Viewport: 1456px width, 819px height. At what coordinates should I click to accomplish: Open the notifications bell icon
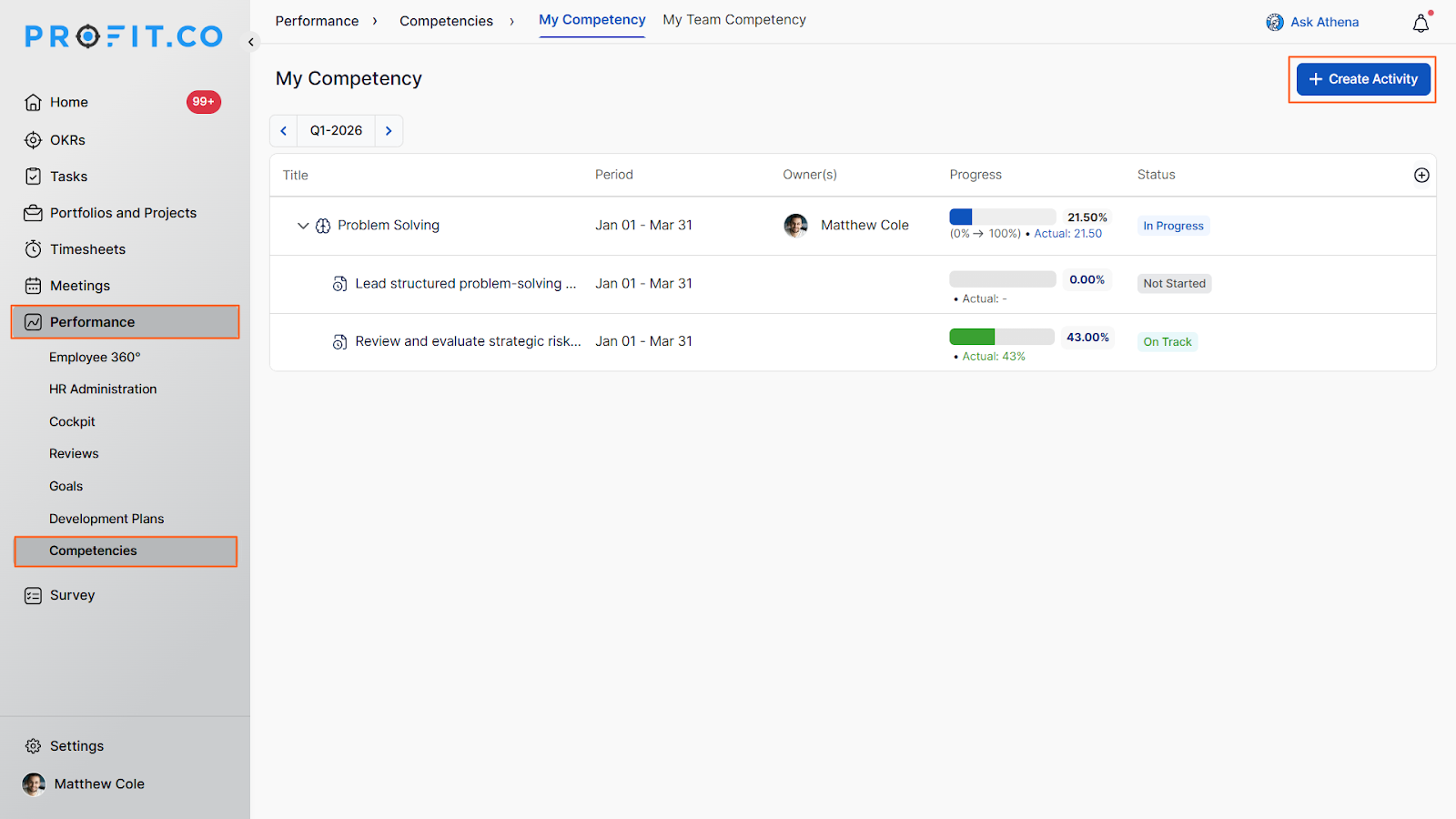coord(1421,23)
